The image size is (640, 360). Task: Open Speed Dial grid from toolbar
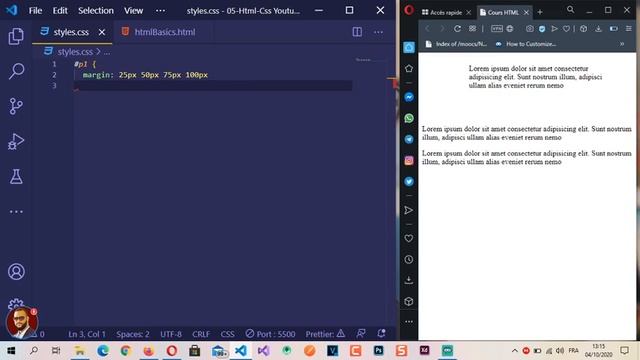pyautogui.click(x=472, y=29)
